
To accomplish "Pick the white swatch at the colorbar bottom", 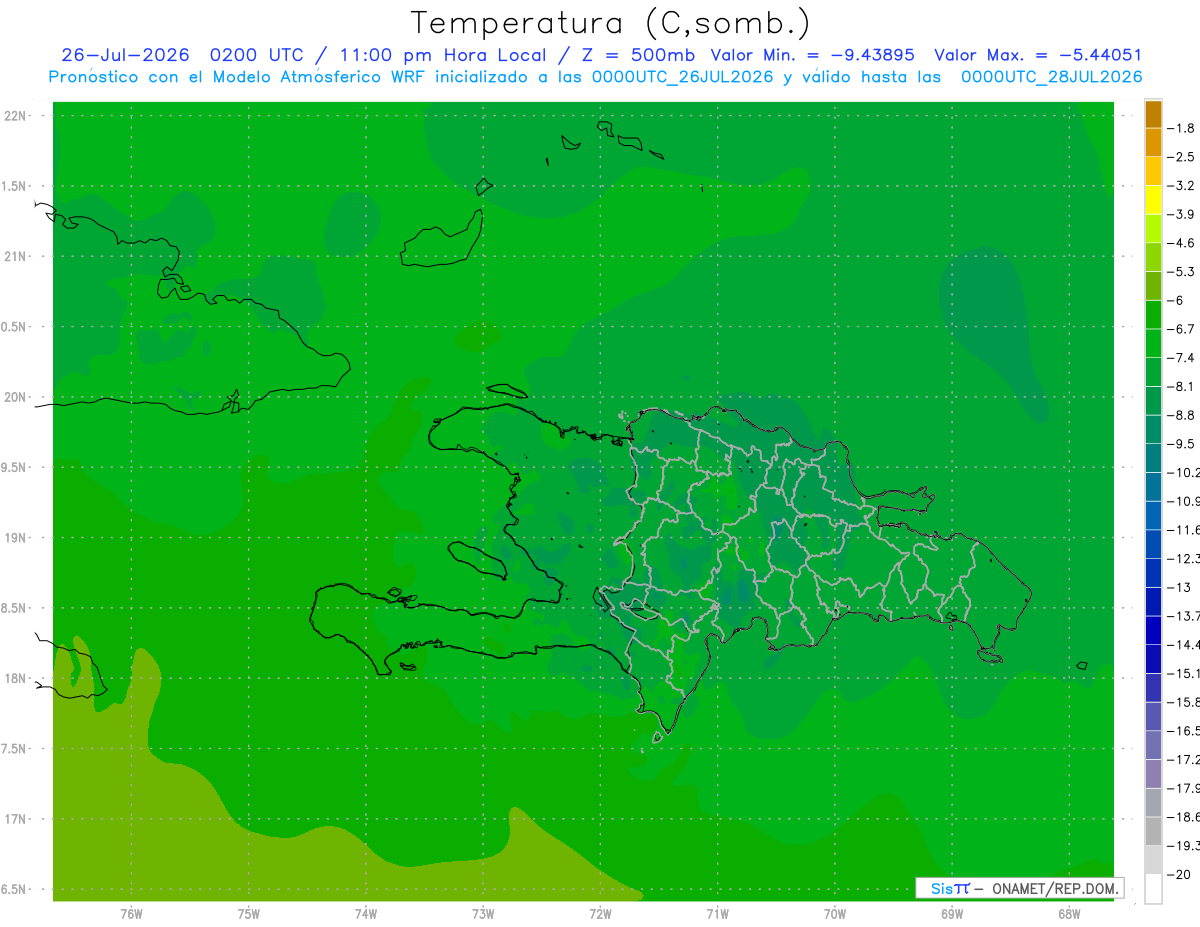I will coord(1153,889).
